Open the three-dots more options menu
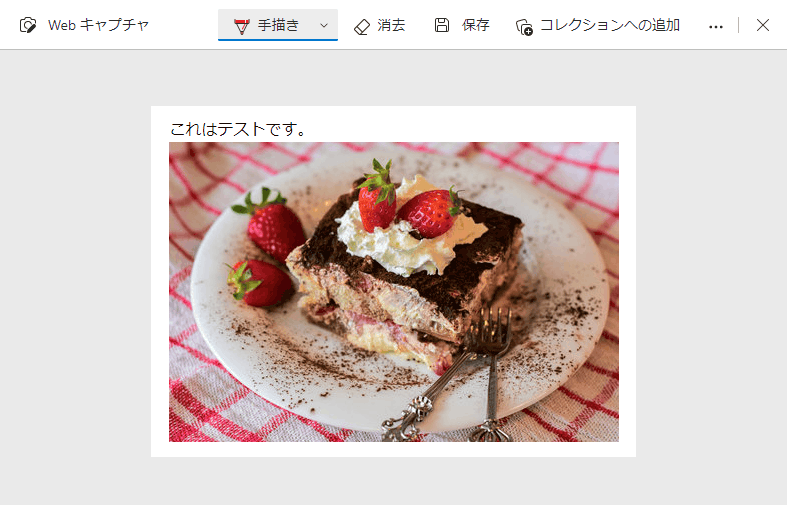This screenshot has height=505, width=787. click(x=716, y=27)
